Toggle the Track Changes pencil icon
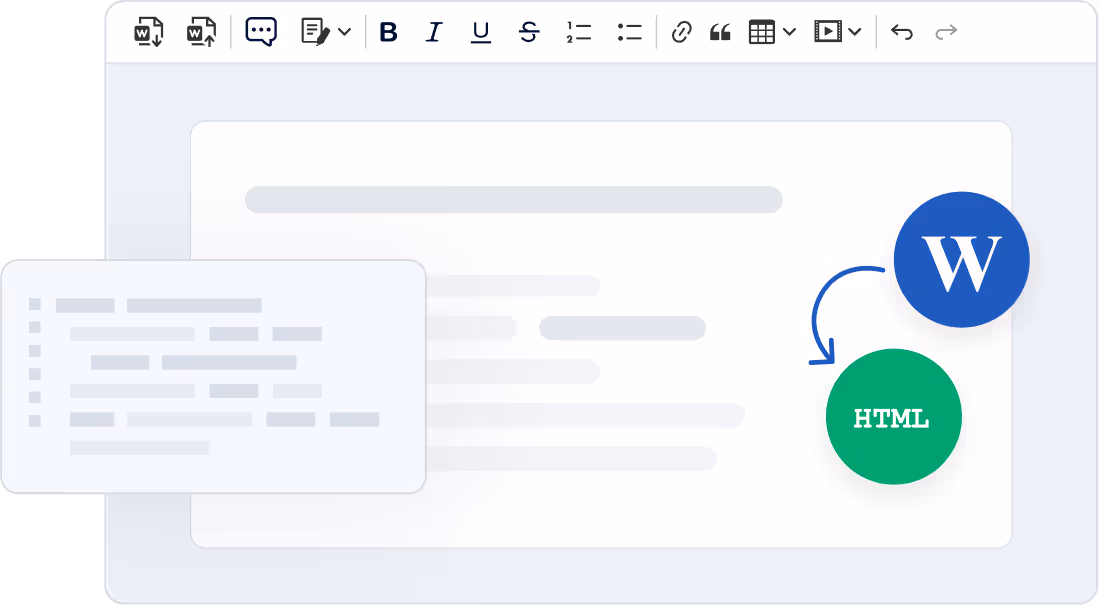 point(316,32)
